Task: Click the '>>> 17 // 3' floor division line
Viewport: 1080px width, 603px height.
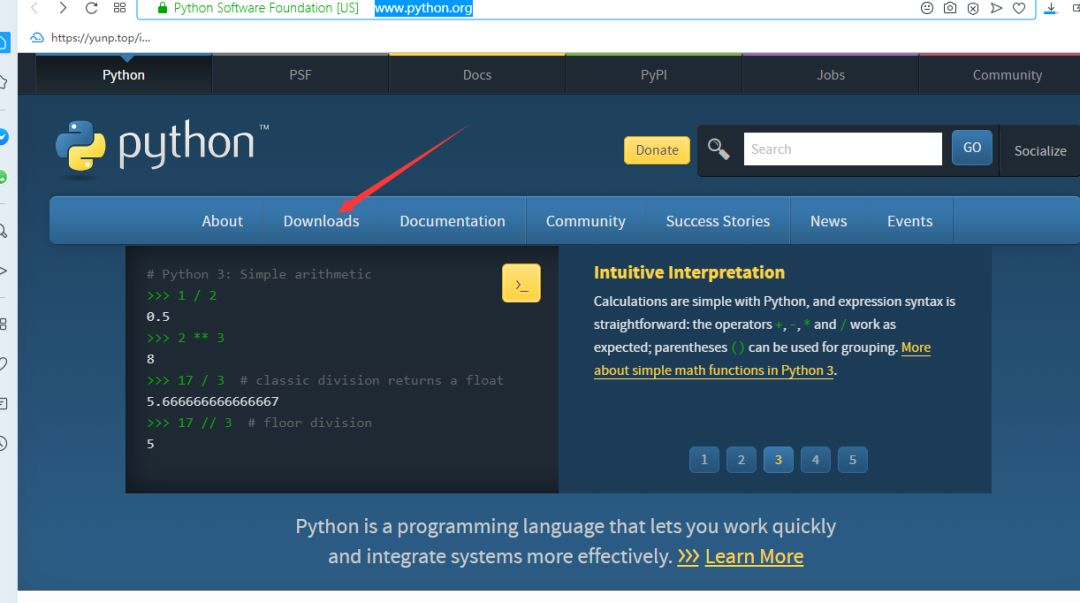Action: pos(259,422)
